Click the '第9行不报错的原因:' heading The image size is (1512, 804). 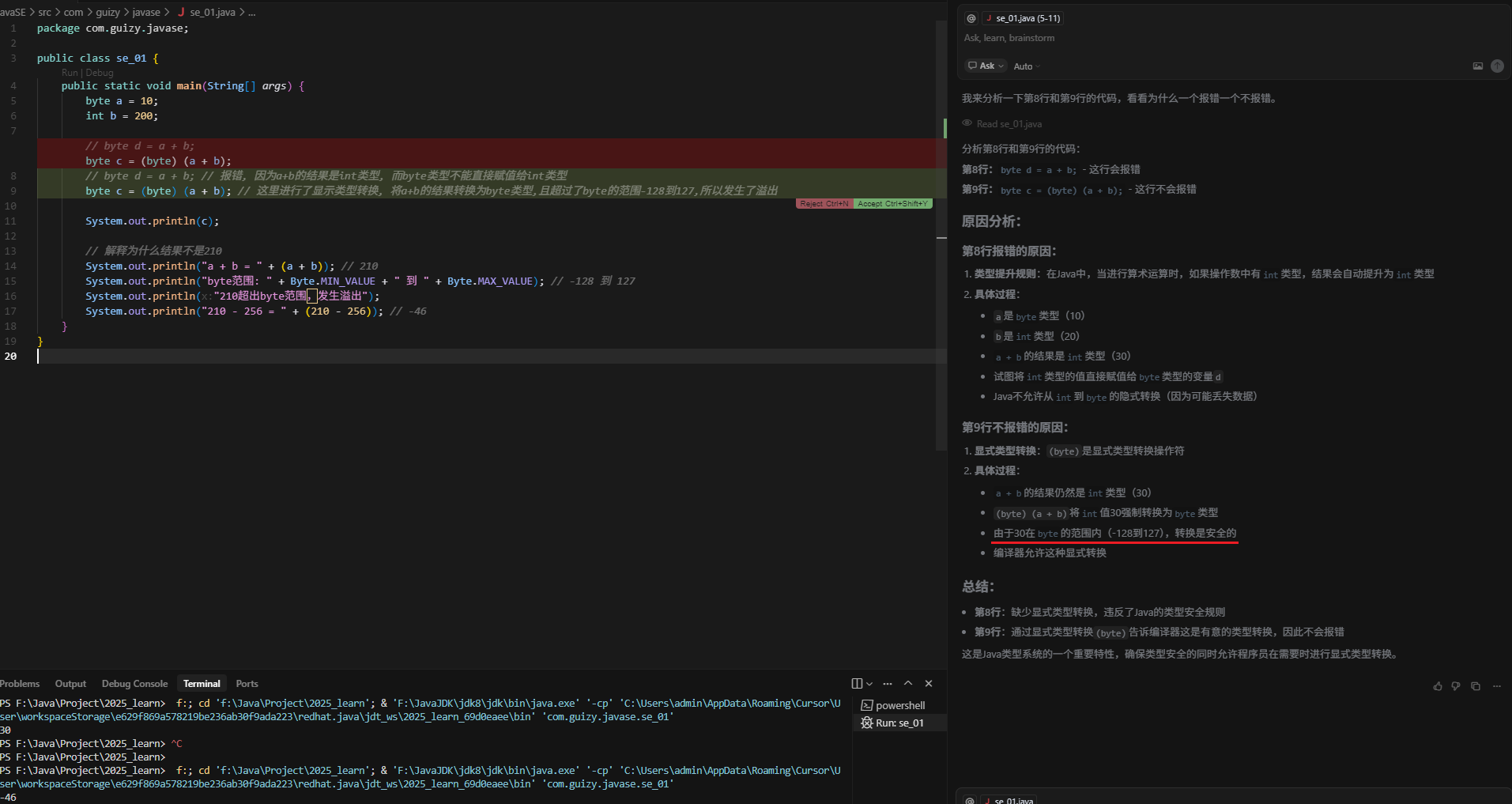pyautogui.click(x=1015, y=428)
